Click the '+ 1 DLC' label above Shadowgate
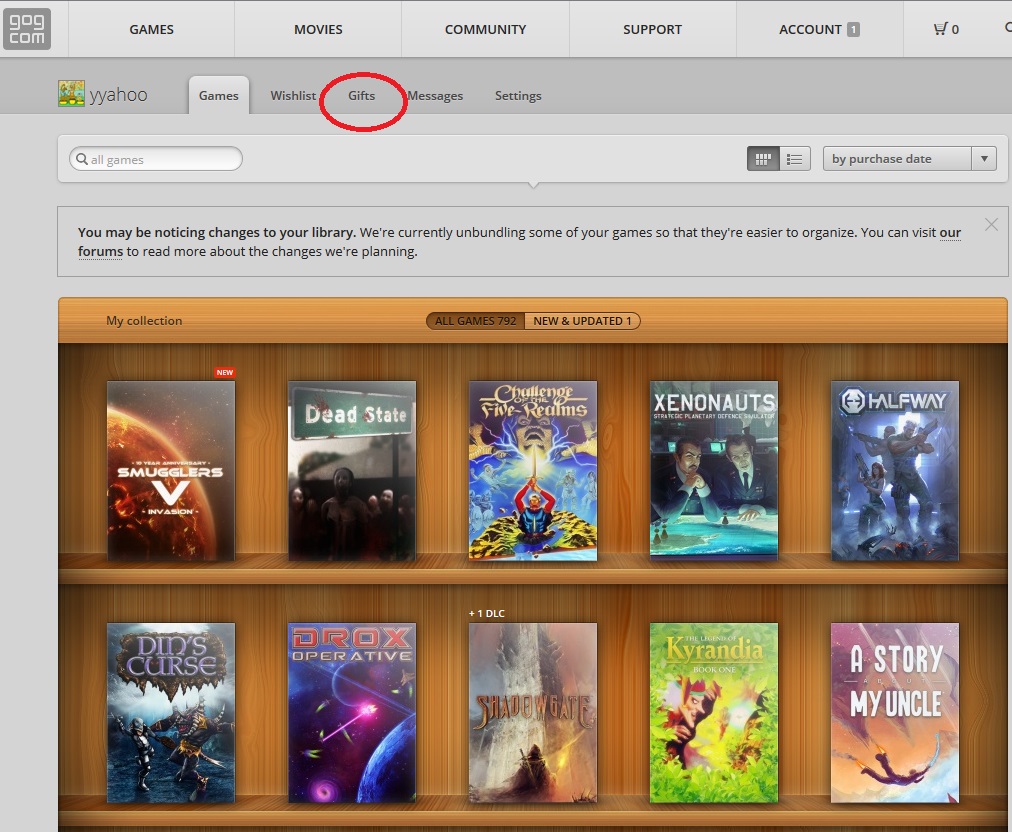The image size is (1012, 832). pos(487,613)
